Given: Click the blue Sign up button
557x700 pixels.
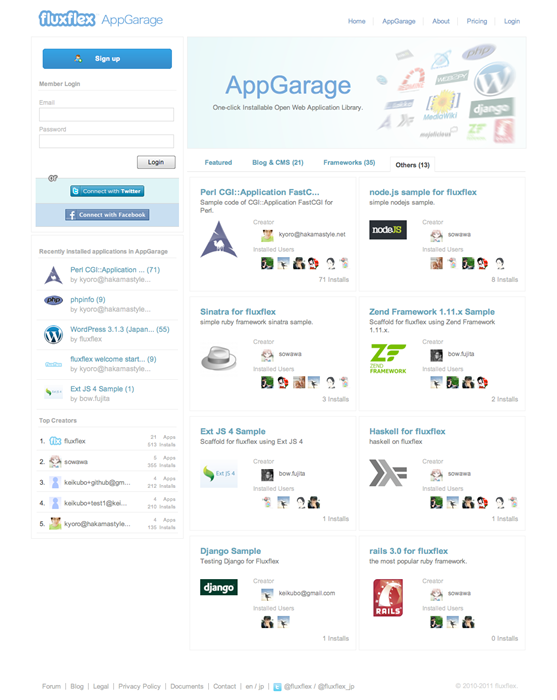Looking at the screenshot, I should 107,58.
